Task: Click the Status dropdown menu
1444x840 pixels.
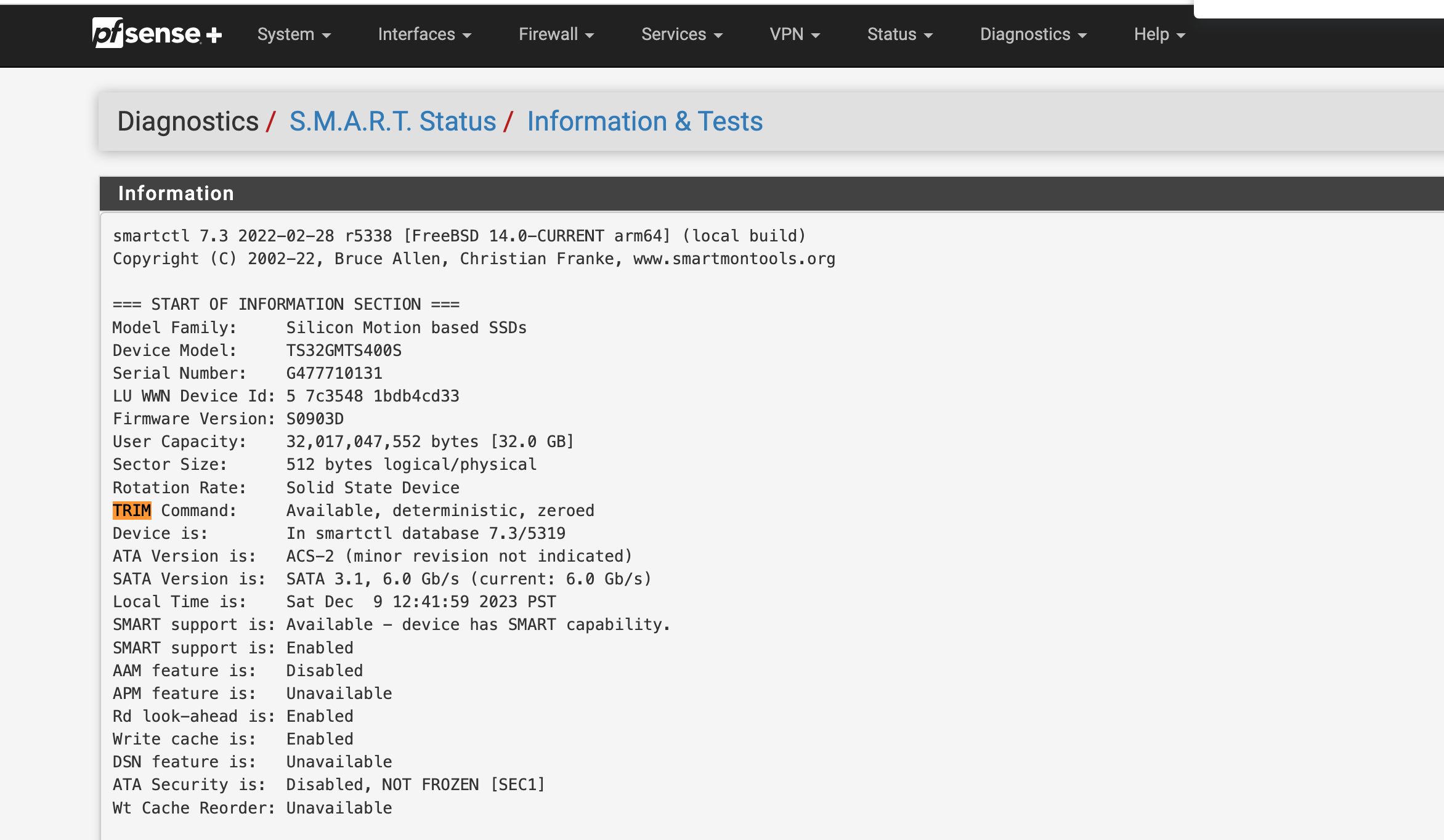Action: point(897,34)
